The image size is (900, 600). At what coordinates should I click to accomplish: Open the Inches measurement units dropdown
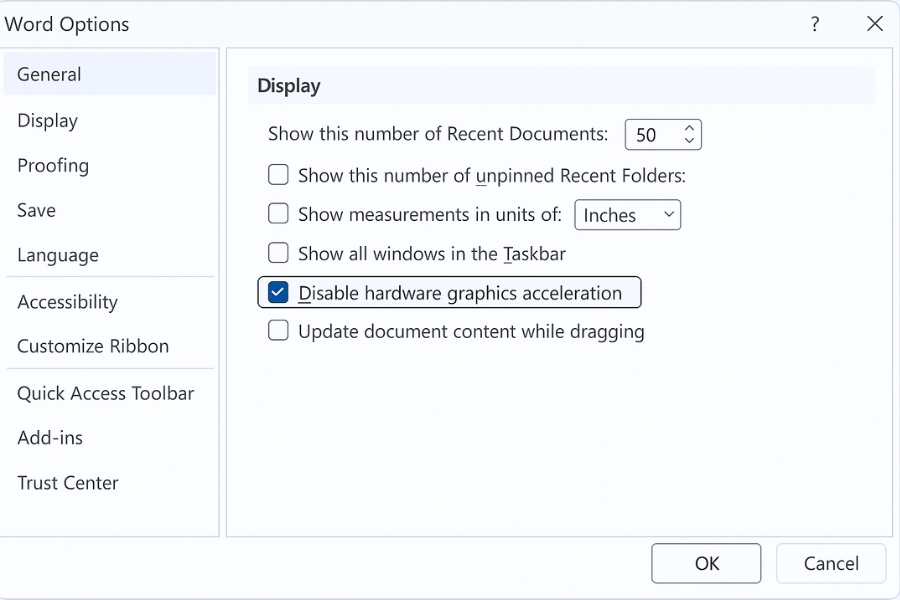point(627,215)
